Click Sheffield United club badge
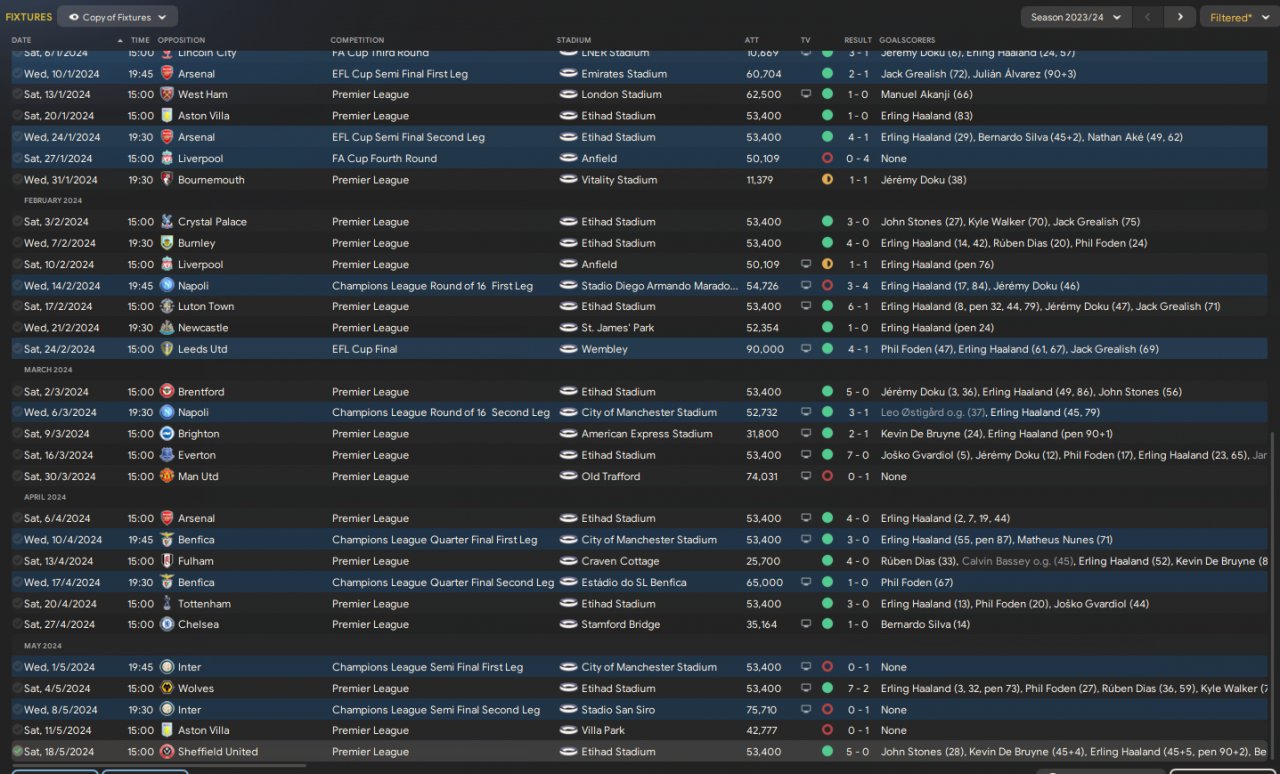The height and width of the screenshot is (774, 1280). pos(167,752)
